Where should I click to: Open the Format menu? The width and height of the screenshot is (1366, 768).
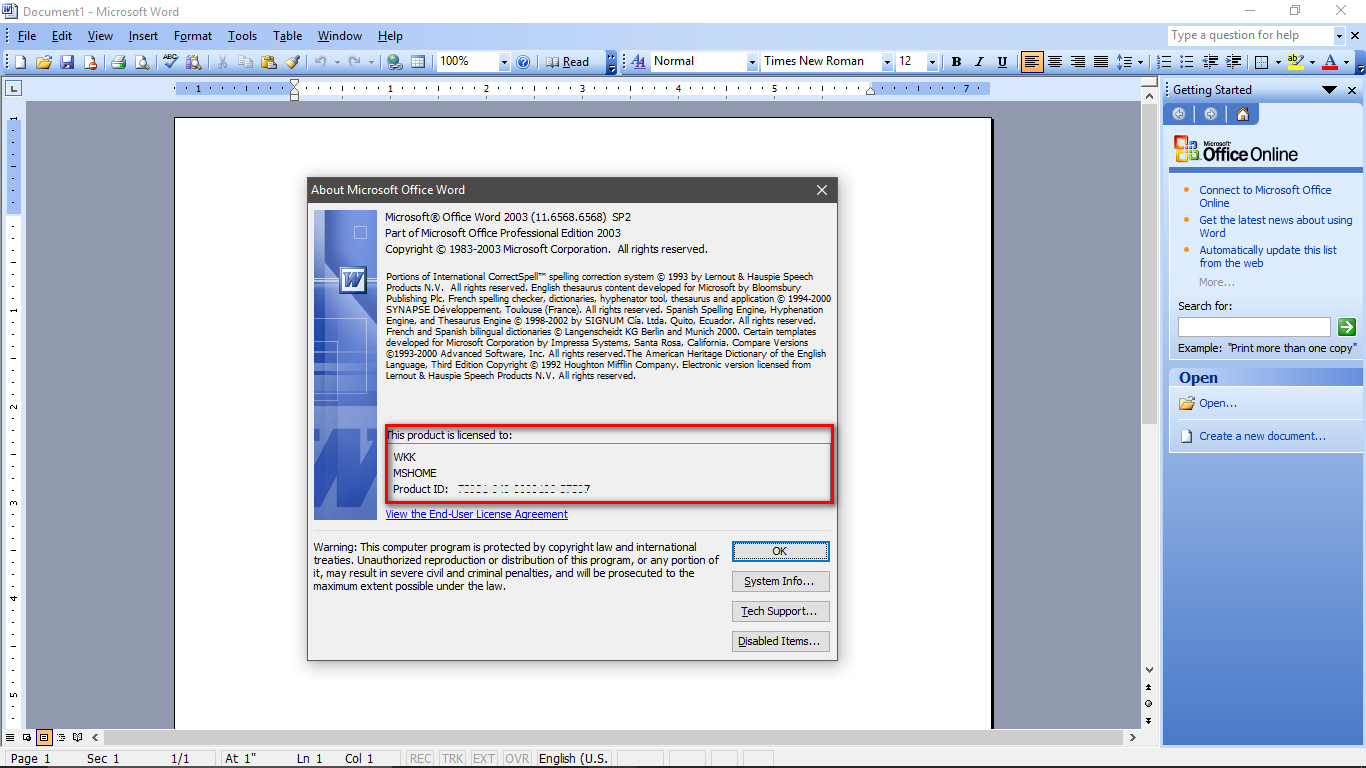[x=193, y=36]
